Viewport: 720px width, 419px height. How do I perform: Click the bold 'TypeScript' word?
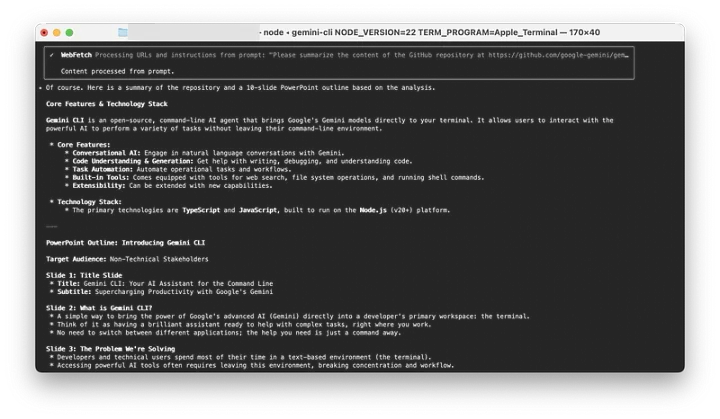[201, 210]
